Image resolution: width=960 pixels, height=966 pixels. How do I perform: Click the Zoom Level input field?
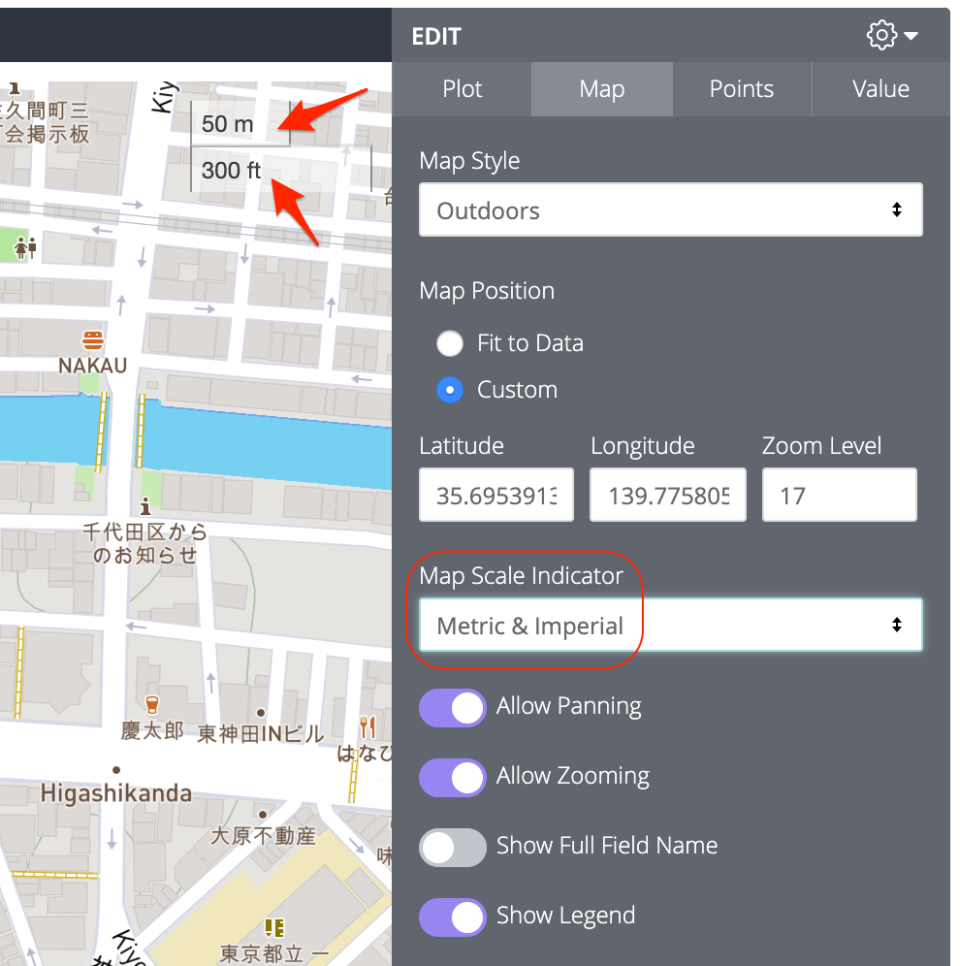coord(839,494)
